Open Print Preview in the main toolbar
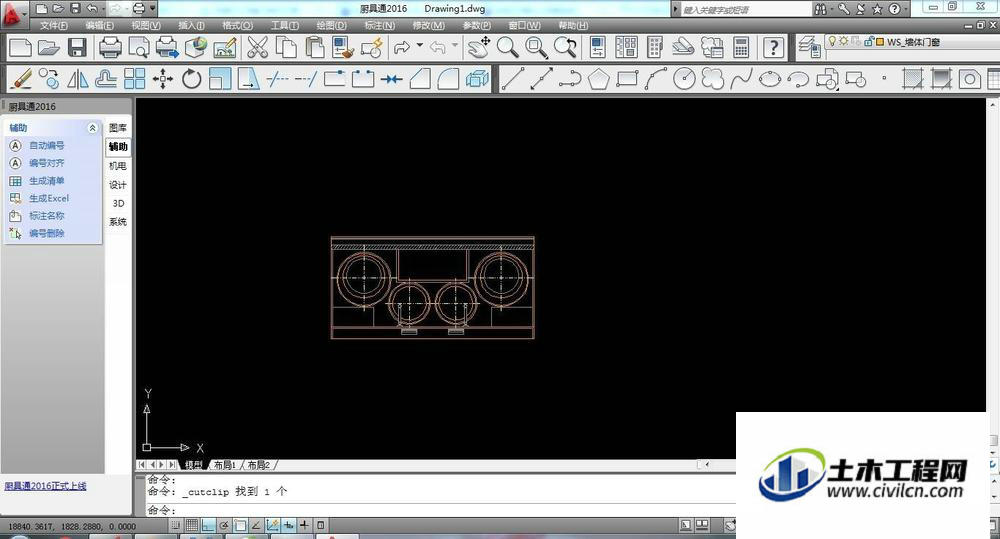The image size is (1000, 539). coord(139,47)
